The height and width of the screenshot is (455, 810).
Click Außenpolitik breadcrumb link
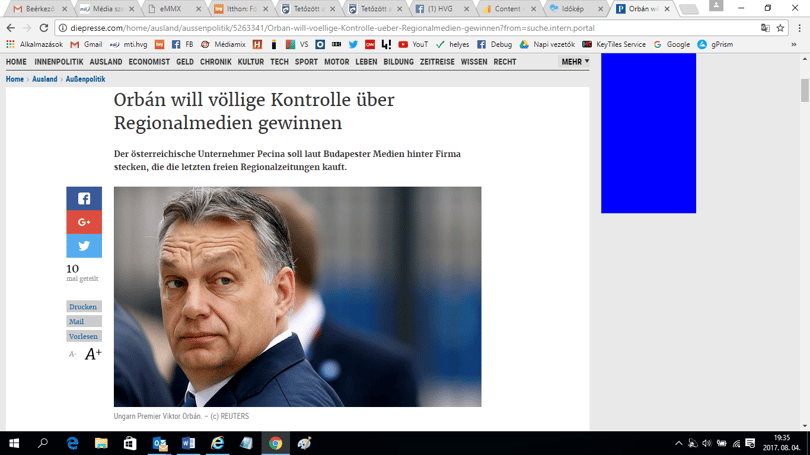click(85, 79)
